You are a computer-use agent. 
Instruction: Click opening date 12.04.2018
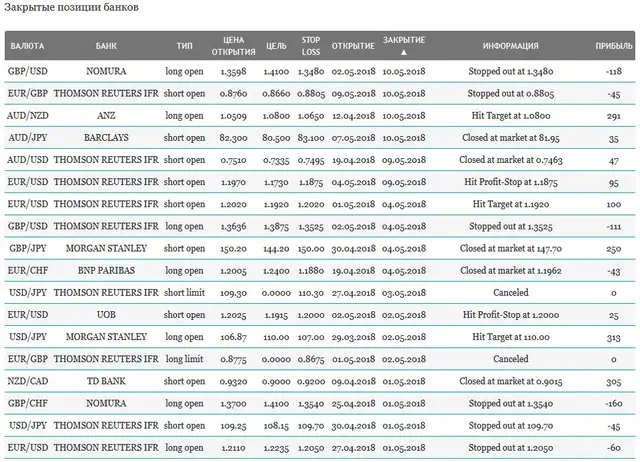[x=353, y=116]
